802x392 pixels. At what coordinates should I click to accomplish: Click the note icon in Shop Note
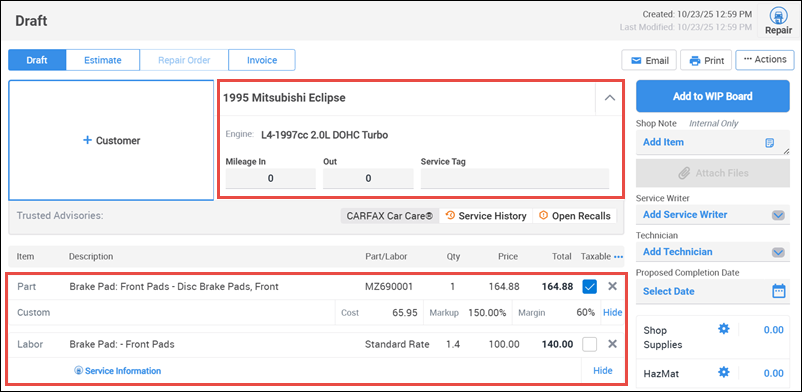(x=769, y=143)
